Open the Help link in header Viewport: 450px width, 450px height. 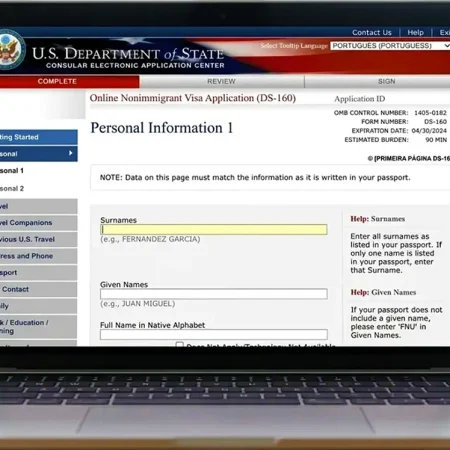415,32
